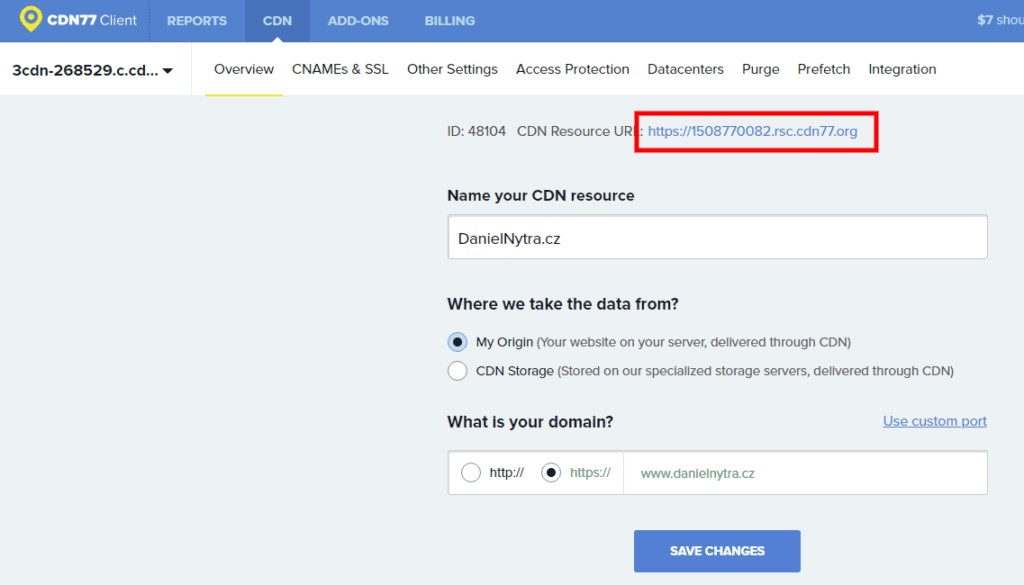Select the http:// protocol radio
Screen dimensions: 1024x585
(471, 473)
